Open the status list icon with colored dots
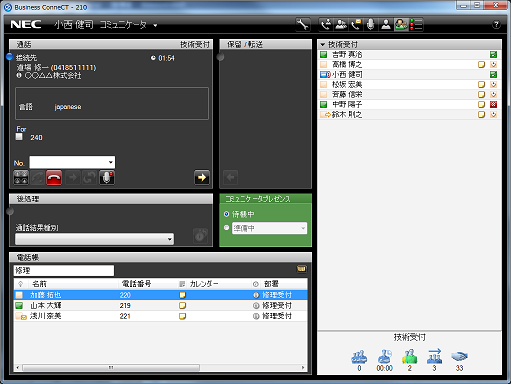 (x=416, y=25)
